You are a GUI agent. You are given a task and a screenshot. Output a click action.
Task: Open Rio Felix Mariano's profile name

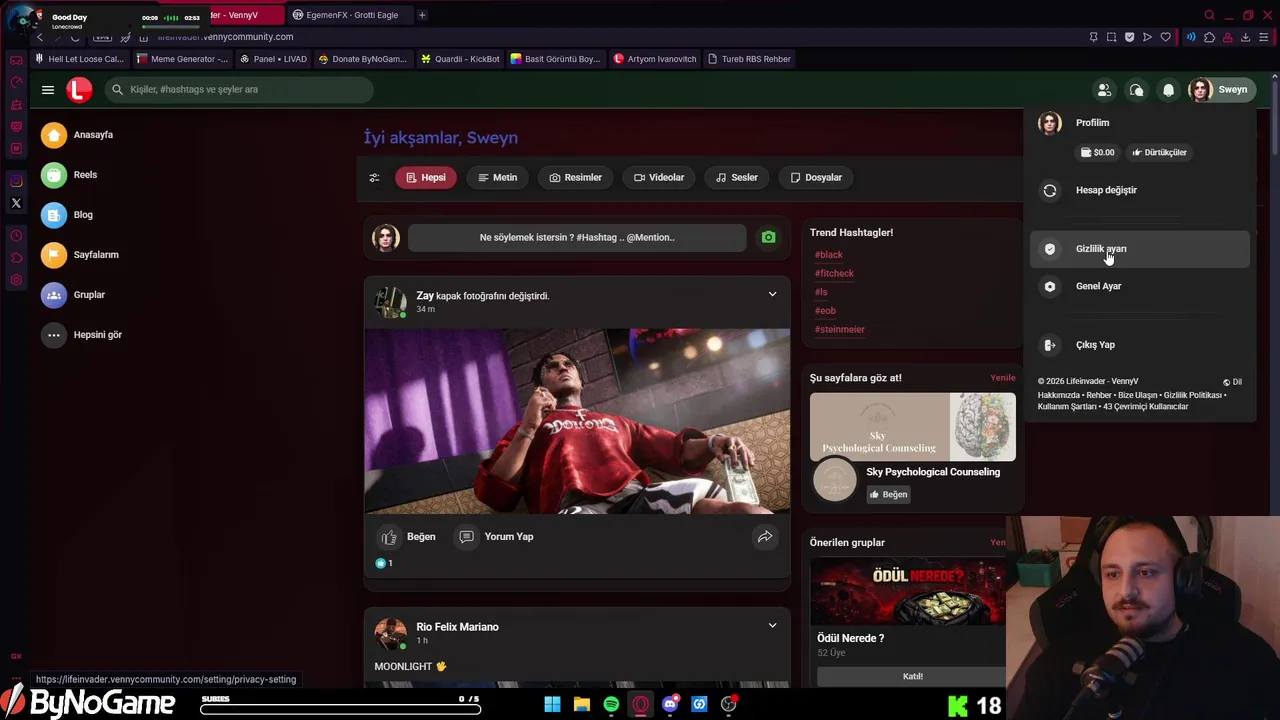point(457,627)
